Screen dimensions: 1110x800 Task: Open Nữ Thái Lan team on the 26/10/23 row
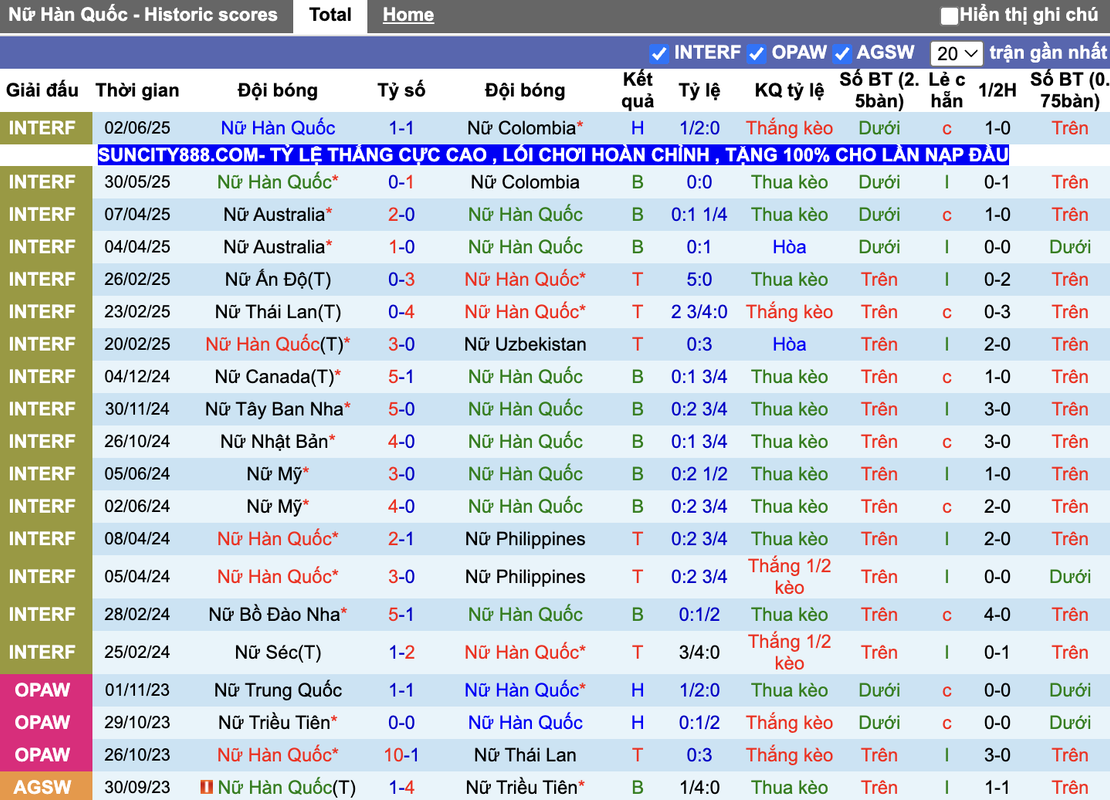click(x=525, y=755)
